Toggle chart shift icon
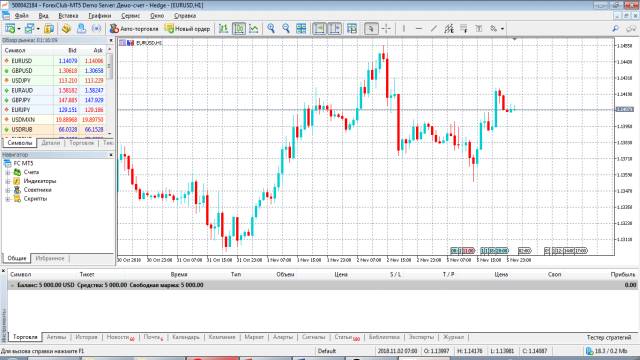 (x=335, y=29)
